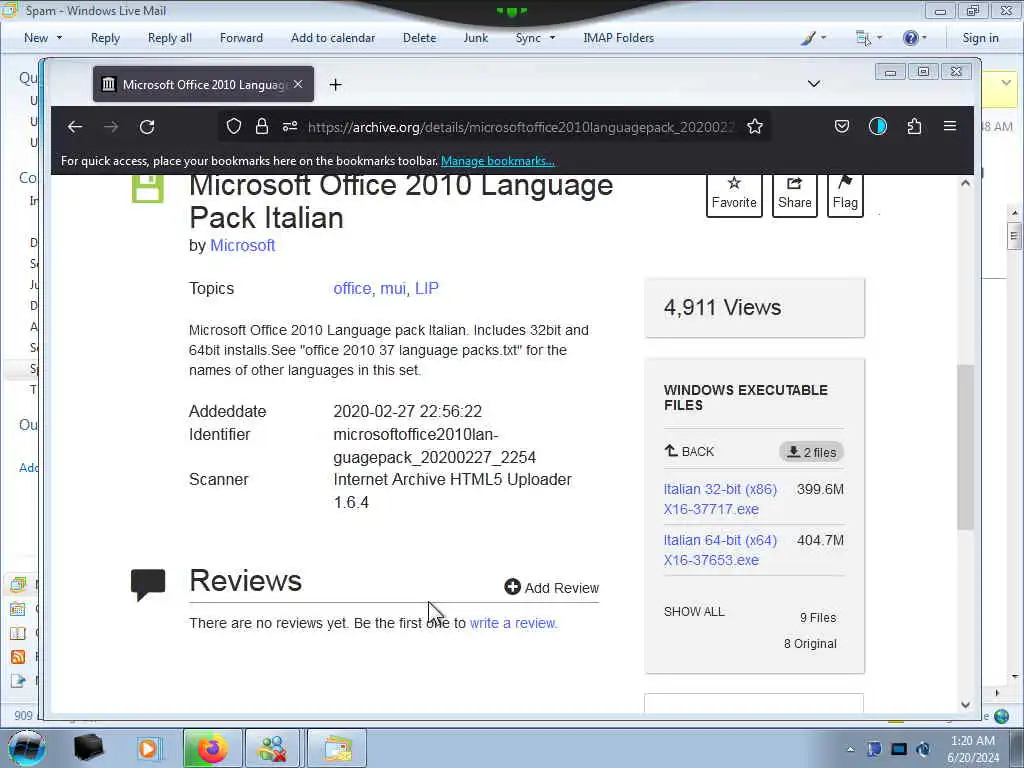Switch to Firefox in taskbar
1024x768 pixels.
[x=212, y=748]
